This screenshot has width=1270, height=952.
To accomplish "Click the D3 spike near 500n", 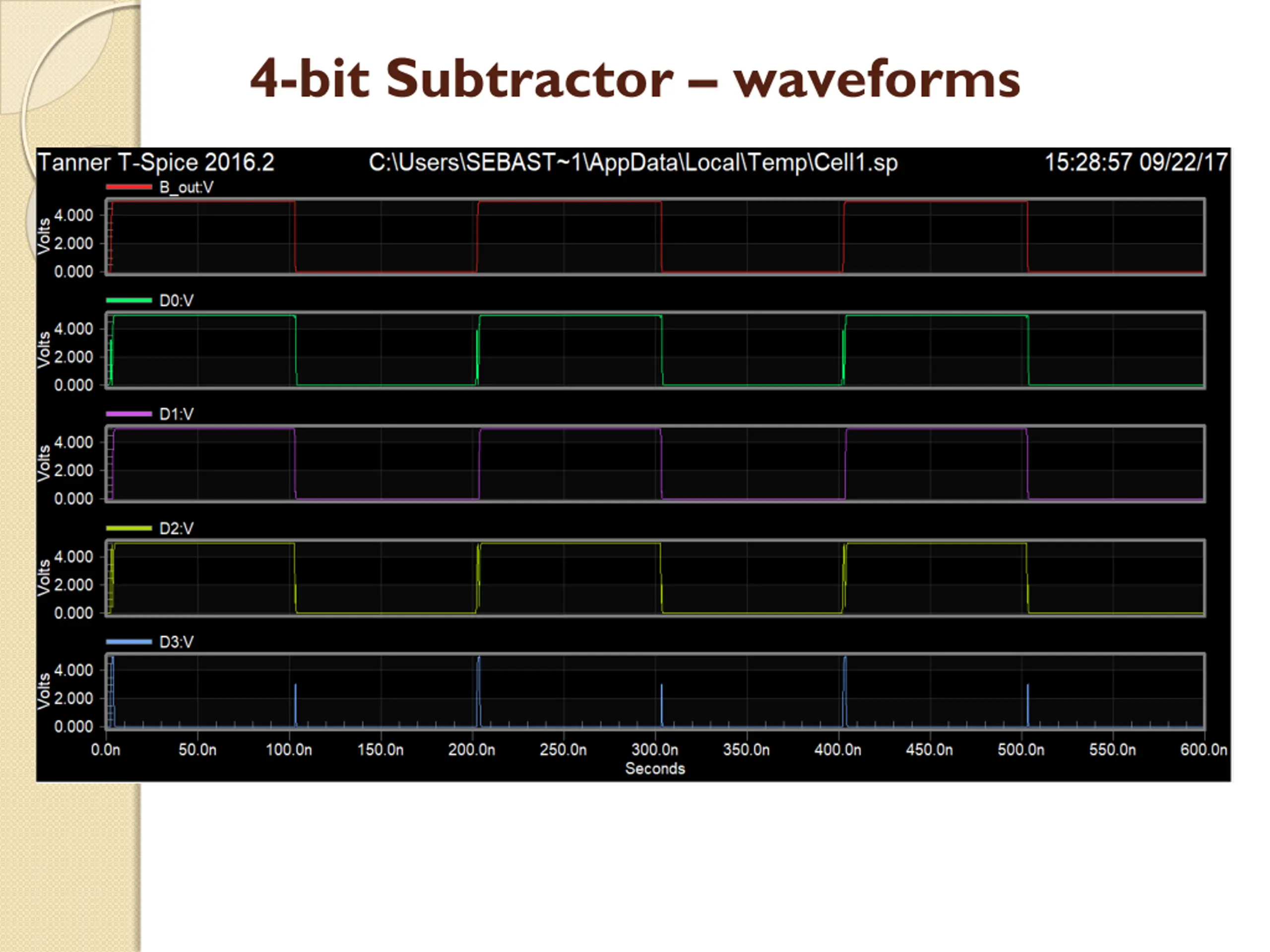I will click(x=1028, y=705).
